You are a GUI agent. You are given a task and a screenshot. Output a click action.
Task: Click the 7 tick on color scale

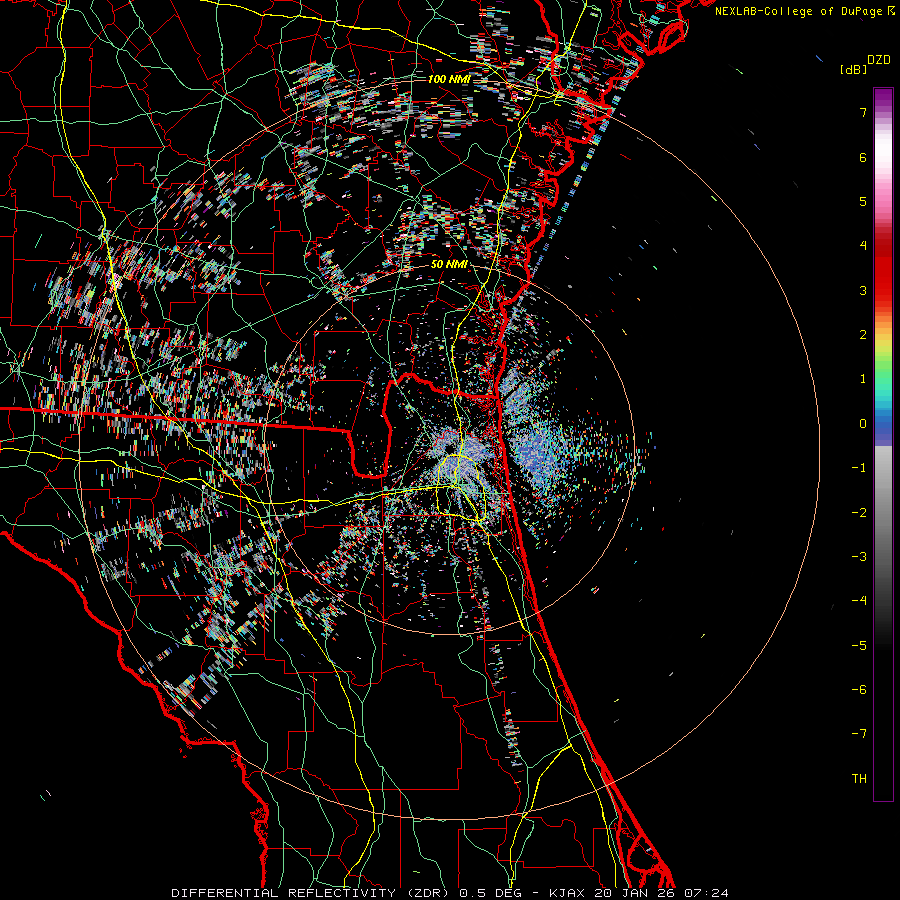[x=863, y=112]
